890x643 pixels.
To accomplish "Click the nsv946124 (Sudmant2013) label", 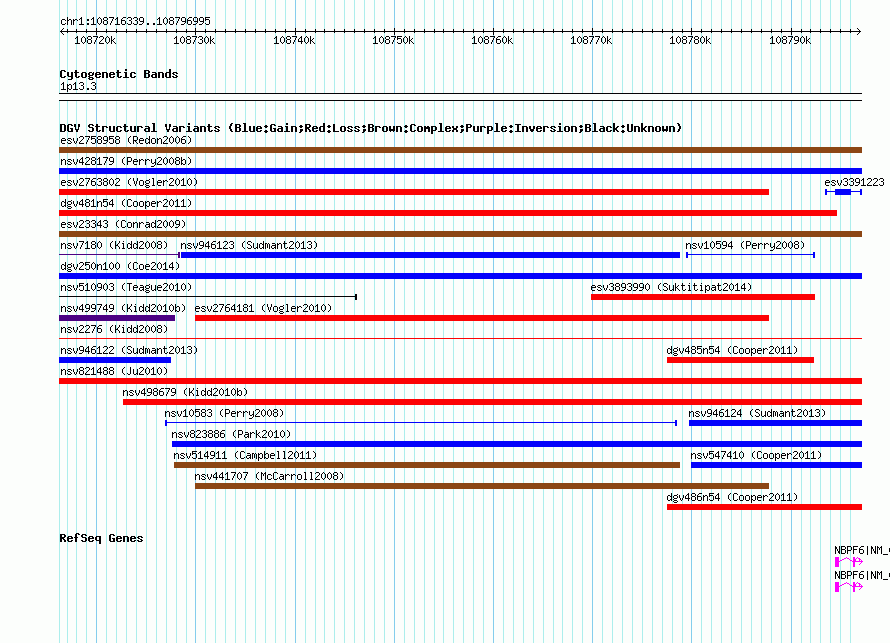I will [757, 413].
